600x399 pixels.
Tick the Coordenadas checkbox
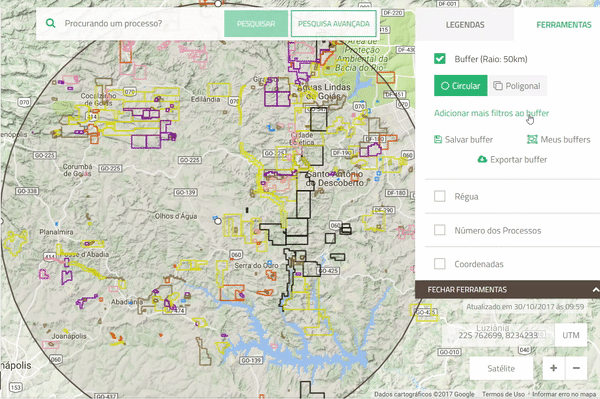(x=440, y=264)
